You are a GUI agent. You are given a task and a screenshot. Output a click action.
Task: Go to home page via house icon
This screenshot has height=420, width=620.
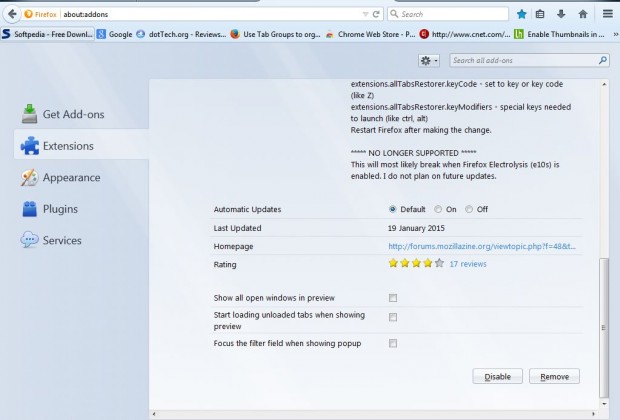click(583, 14)
